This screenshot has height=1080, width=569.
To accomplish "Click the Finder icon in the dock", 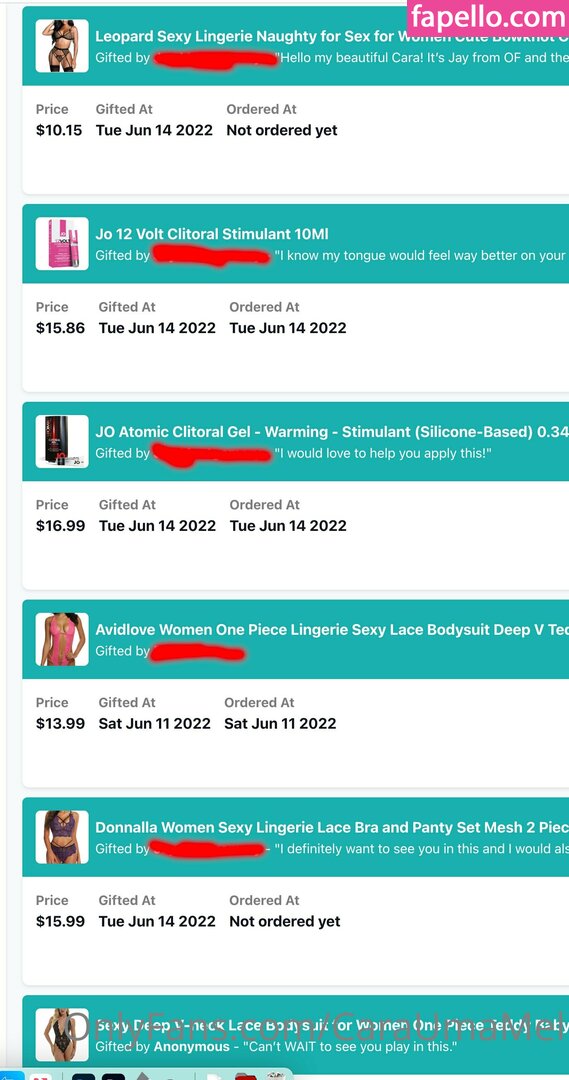I will click(12, 1075).
